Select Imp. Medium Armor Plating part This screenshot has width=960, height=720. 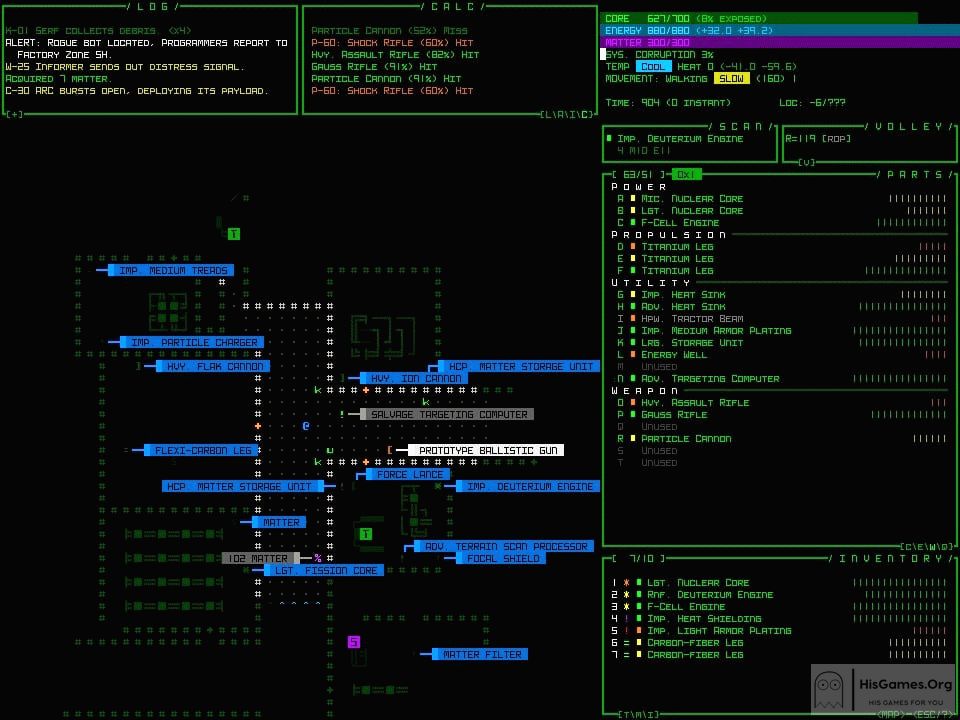coord(782,331)
